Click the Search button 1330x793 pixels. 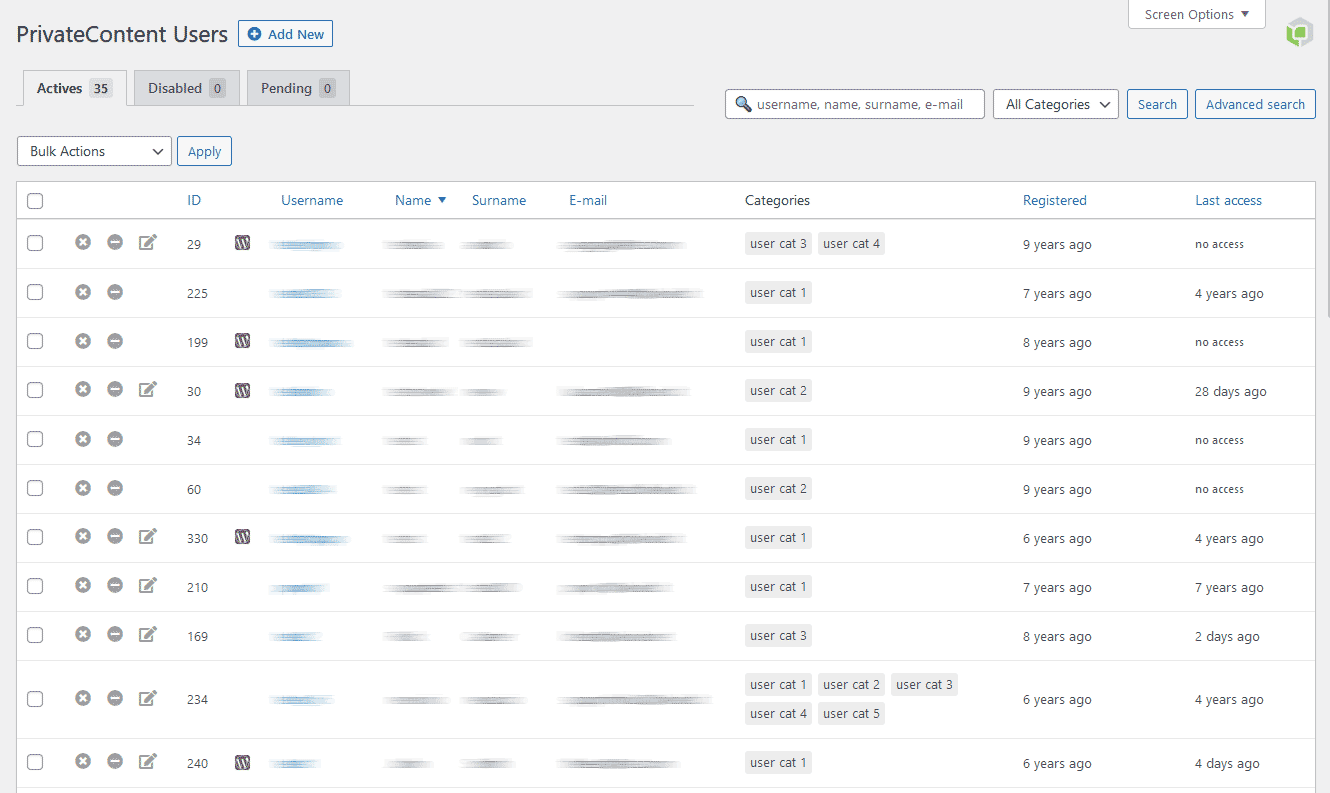[x=1157, y=104]
